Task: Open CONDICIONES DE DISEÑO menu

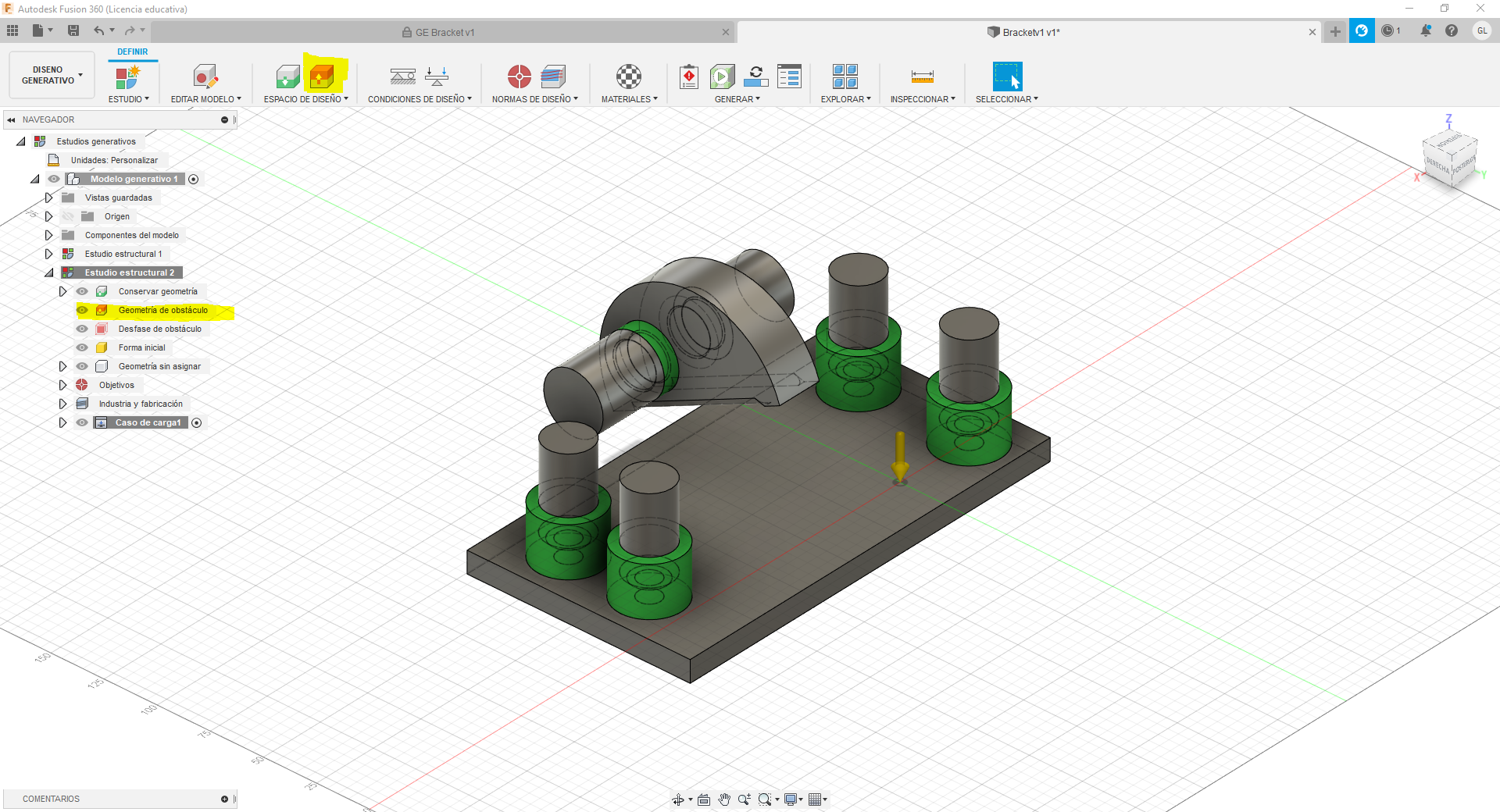Action: [x=420, y=99]
